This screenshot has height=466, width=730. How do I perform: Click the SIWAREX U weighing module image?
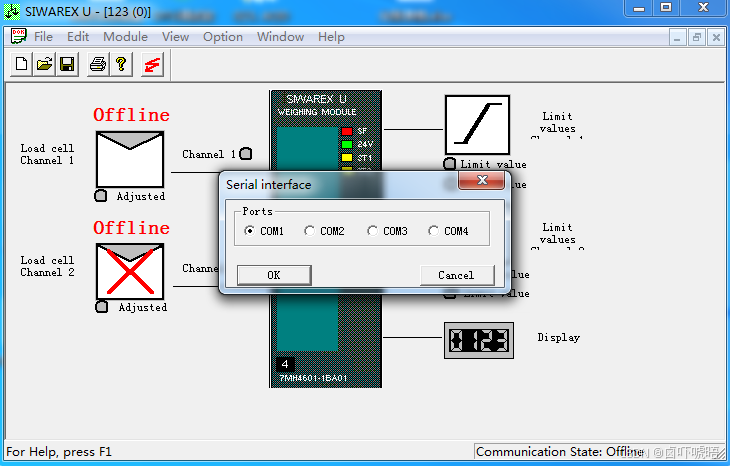[x=325, y=239]
